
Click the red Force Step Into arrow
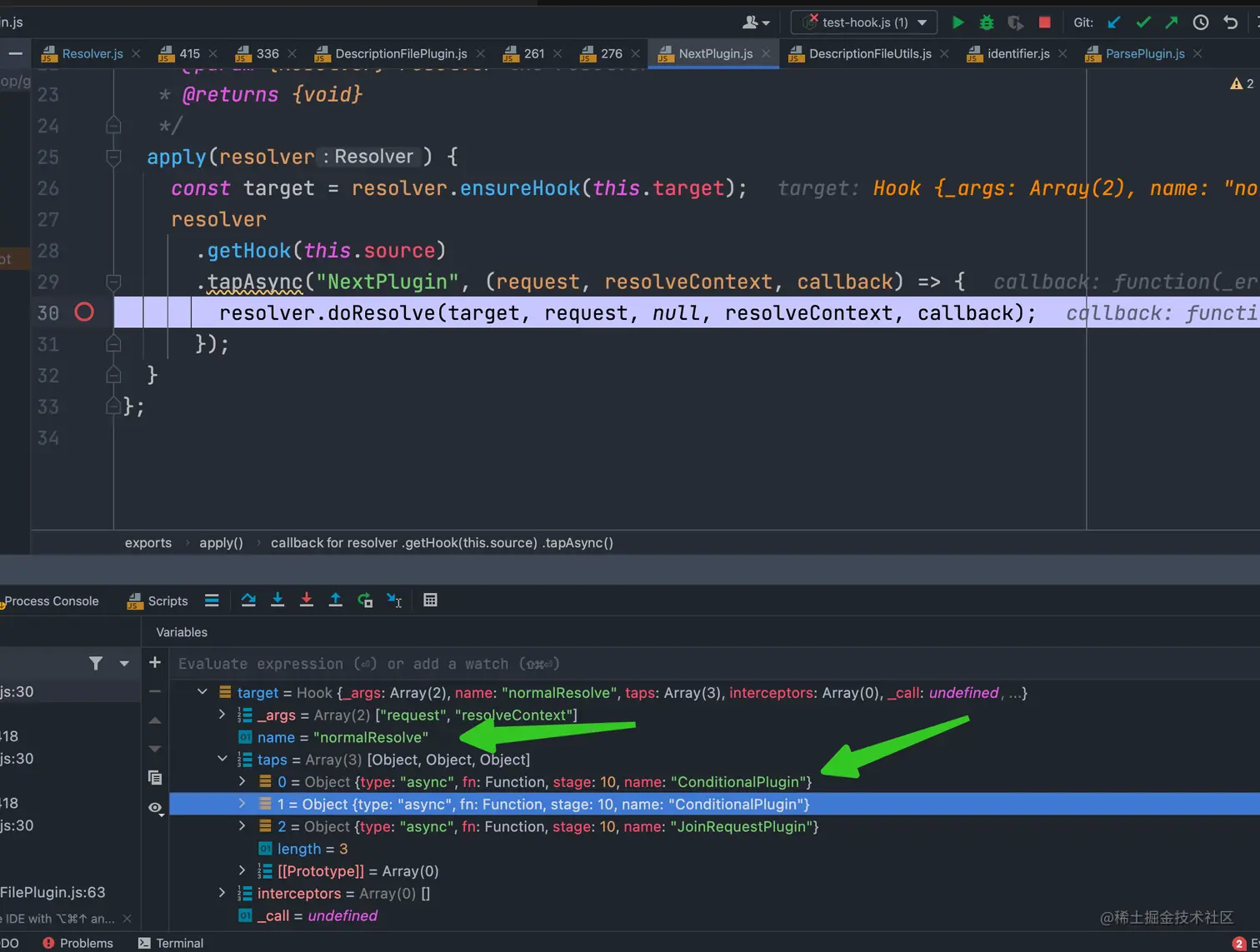[307, 601]
